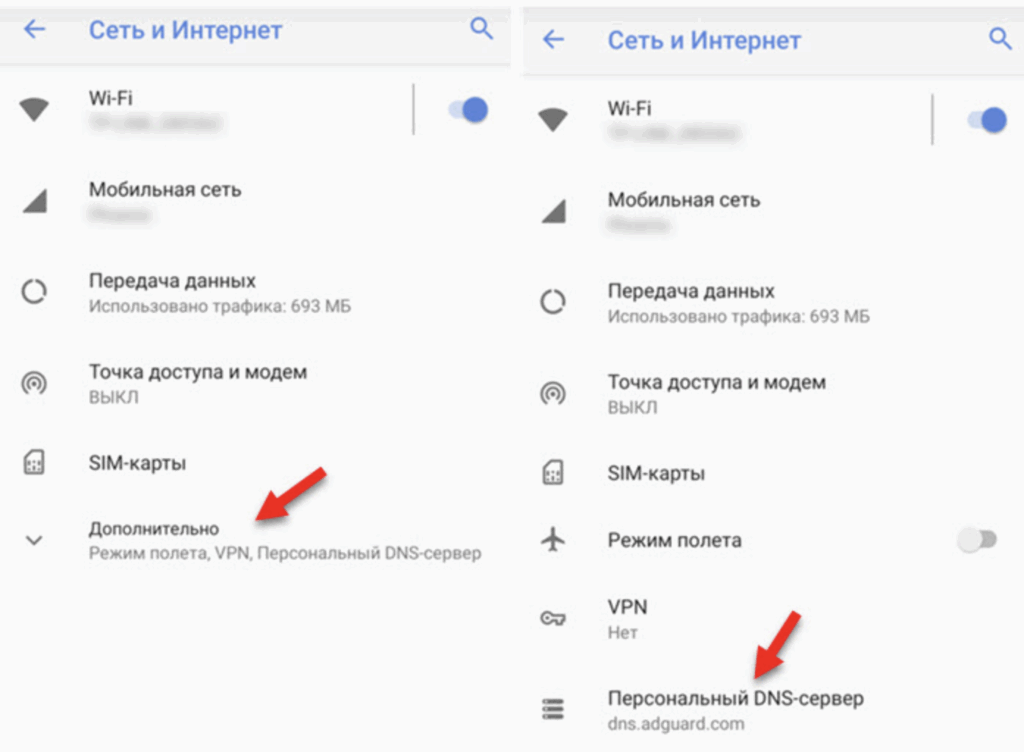Open search in the left panel
This screenshot has width=1024, height=752.
pyautogui.click(x=481, y=28)
